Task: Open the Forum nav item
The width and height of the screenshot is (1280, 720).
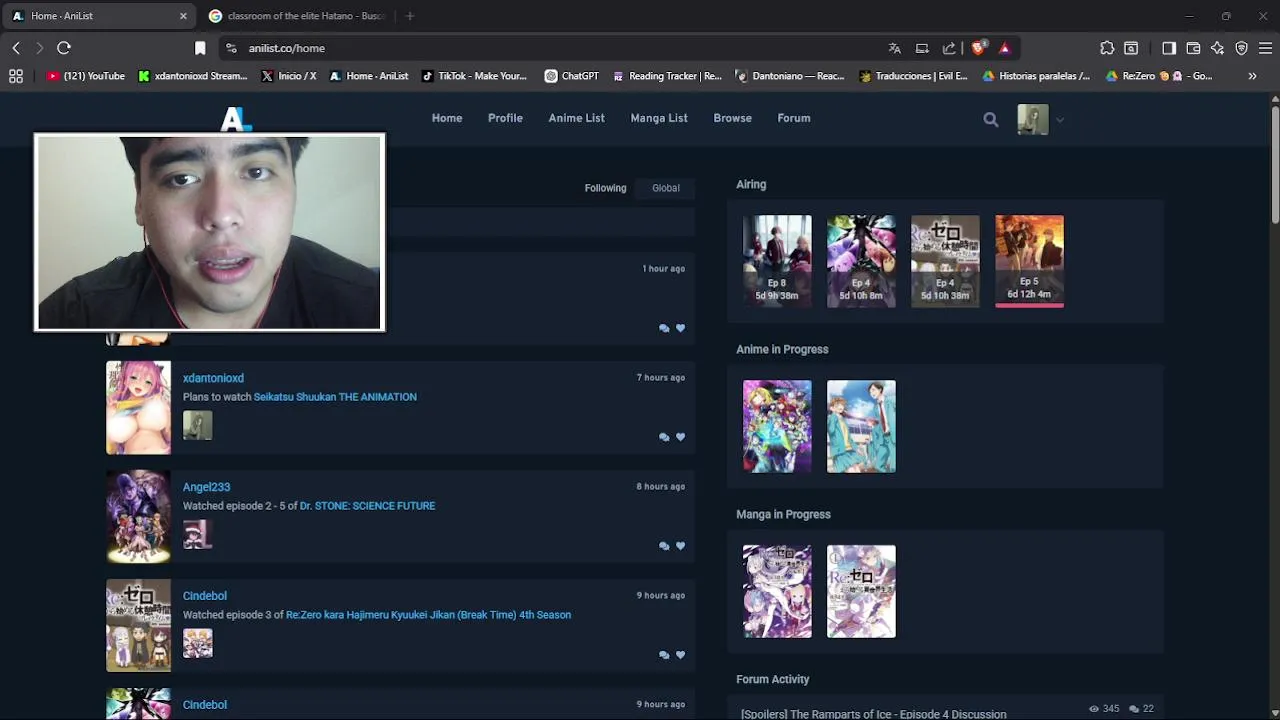Action: point(794,118)
